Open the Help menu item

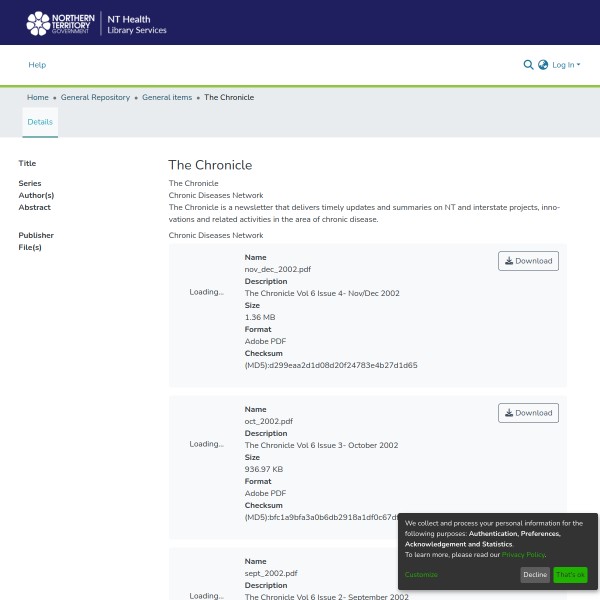37,65
